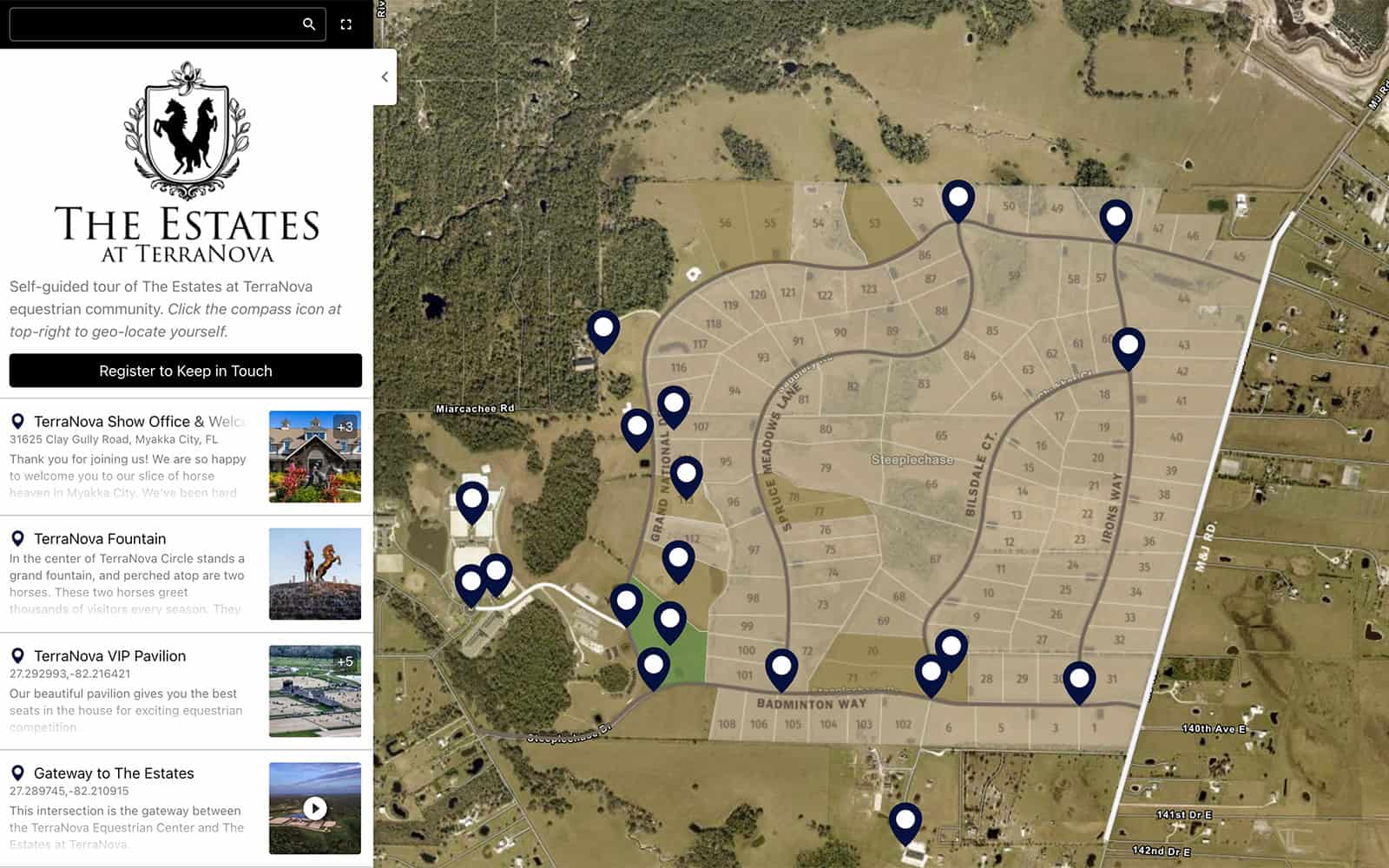Click the 'Miarcachee Rd' road label
Screen dimensions: 1389x868
coord(475,408)
